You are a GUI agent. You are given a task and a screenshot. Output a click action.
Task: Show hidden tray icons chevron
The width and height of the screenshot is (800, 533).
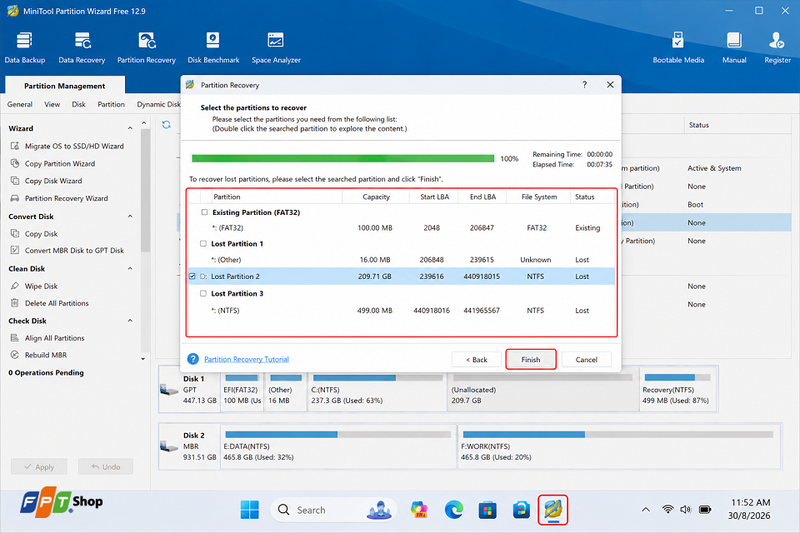pos(646,510)
